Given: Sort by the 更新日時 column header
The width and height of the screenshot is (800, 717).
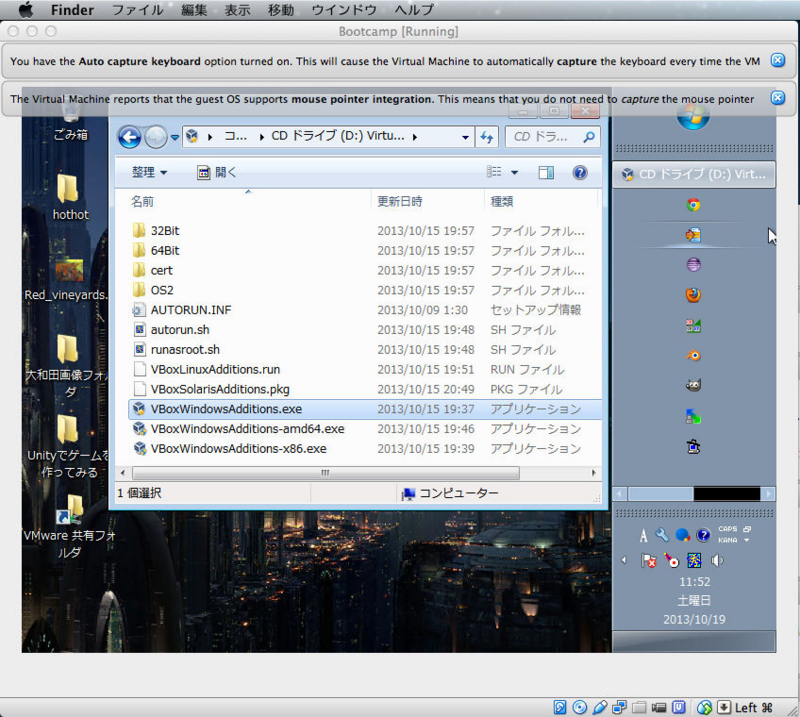Looking at the screenshot, I should (399, 202).
